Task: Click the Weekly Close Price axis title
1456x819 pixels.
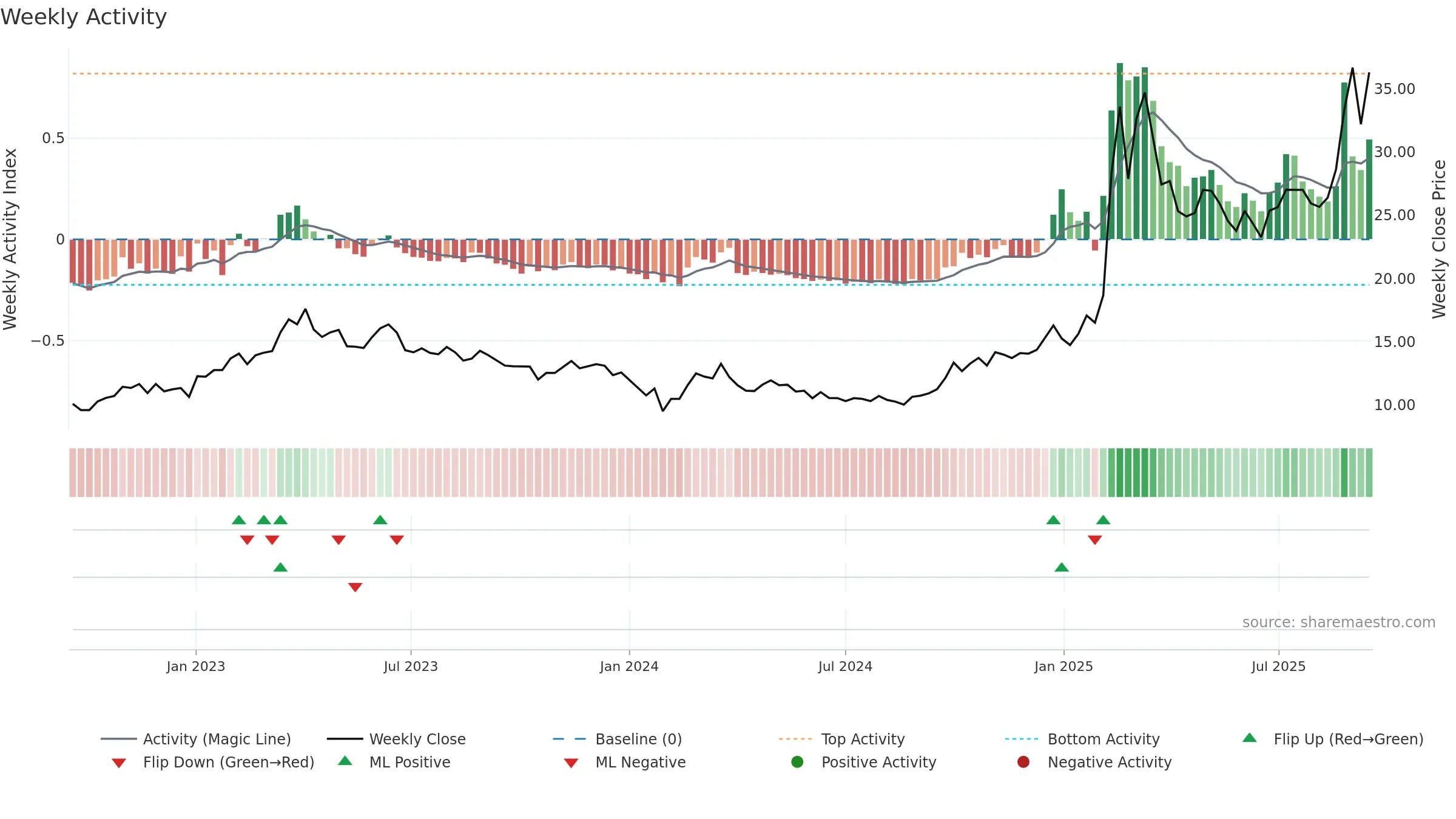Action: 1439,239
